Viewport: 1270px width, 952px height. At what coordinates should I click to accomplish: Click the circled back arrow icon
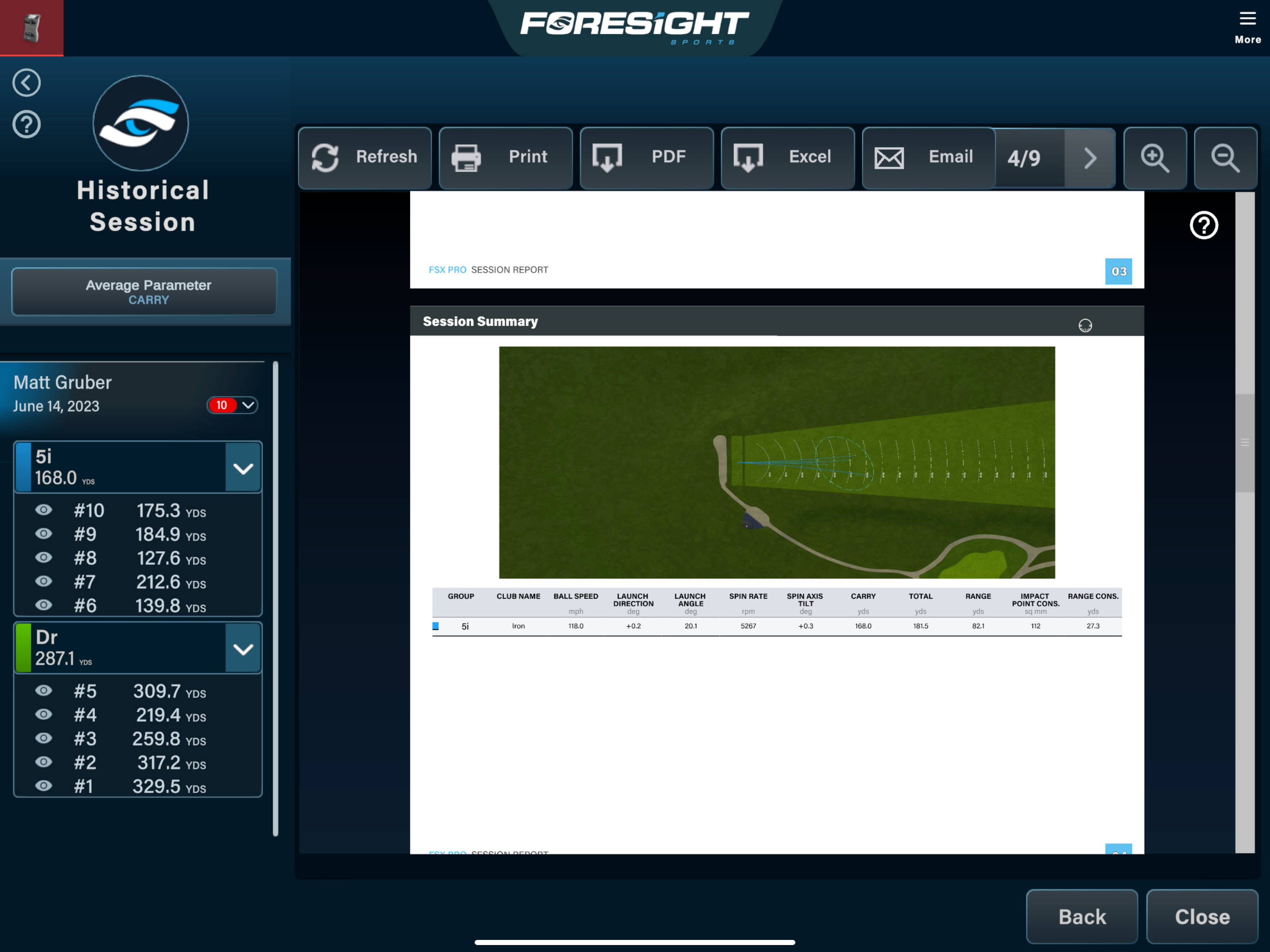[26, 83]
